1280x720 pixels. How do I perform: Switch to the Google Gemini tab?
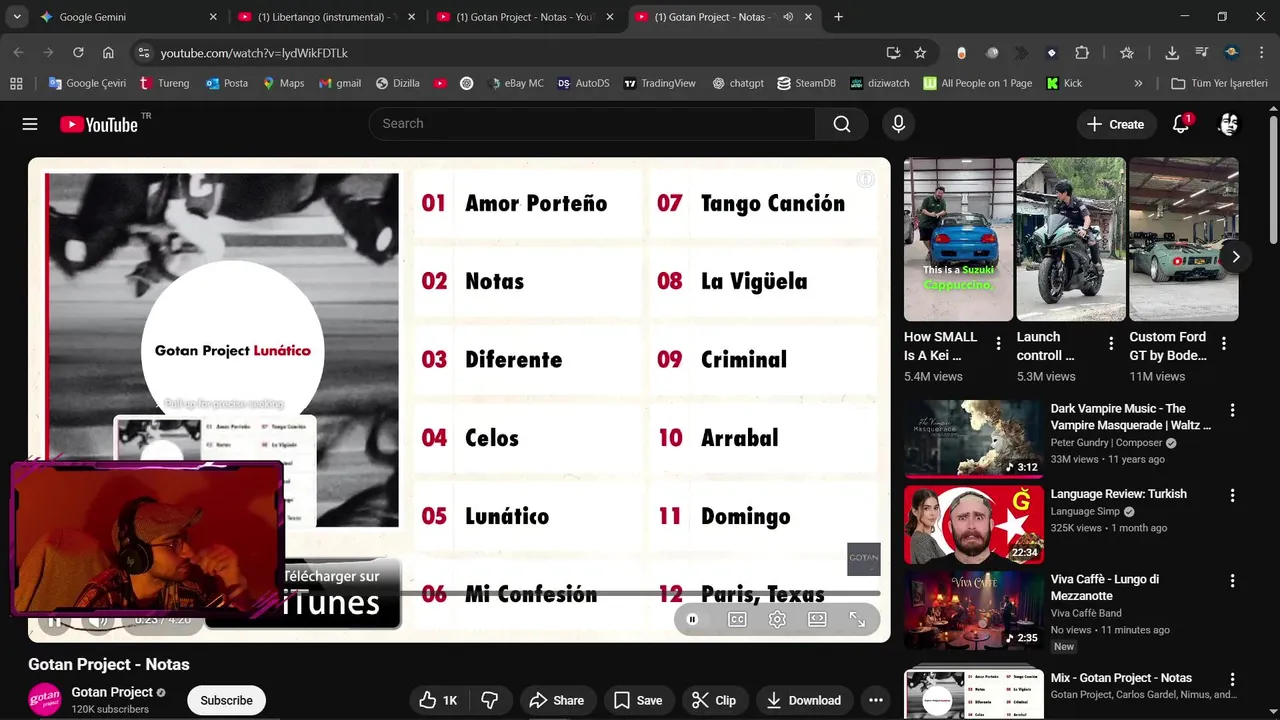pos(128,17)
